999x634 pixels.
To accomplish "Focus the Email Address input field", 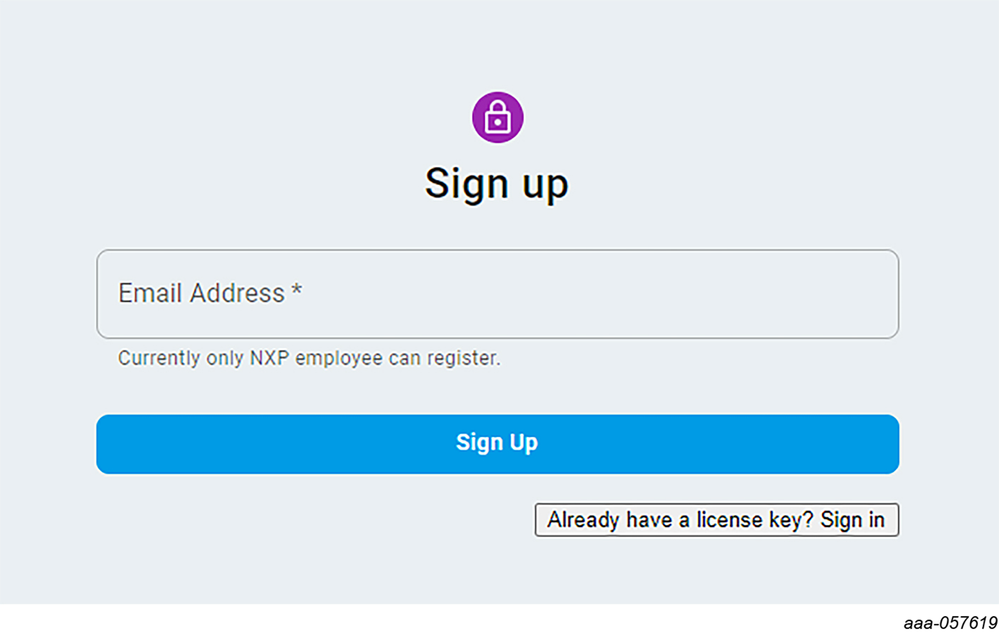I will (x=497, y=294).
